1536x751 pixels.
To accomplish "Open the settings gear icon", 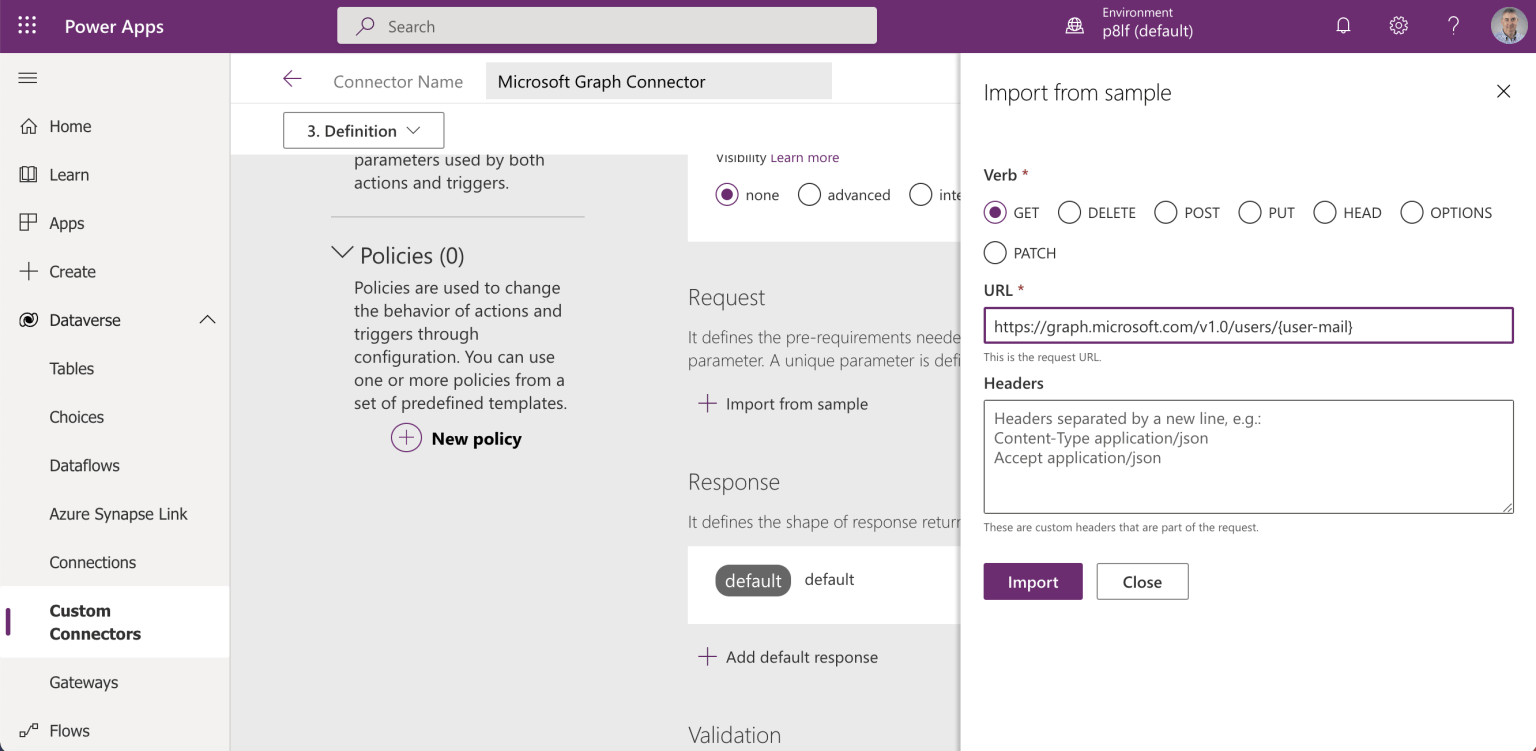I will 1398,27.
